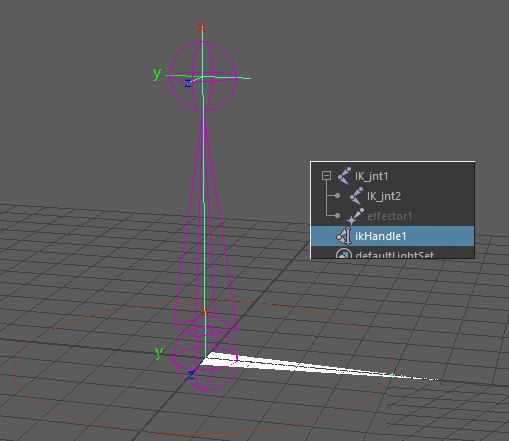Click the defaultLightSet icon

click(344, 254)
